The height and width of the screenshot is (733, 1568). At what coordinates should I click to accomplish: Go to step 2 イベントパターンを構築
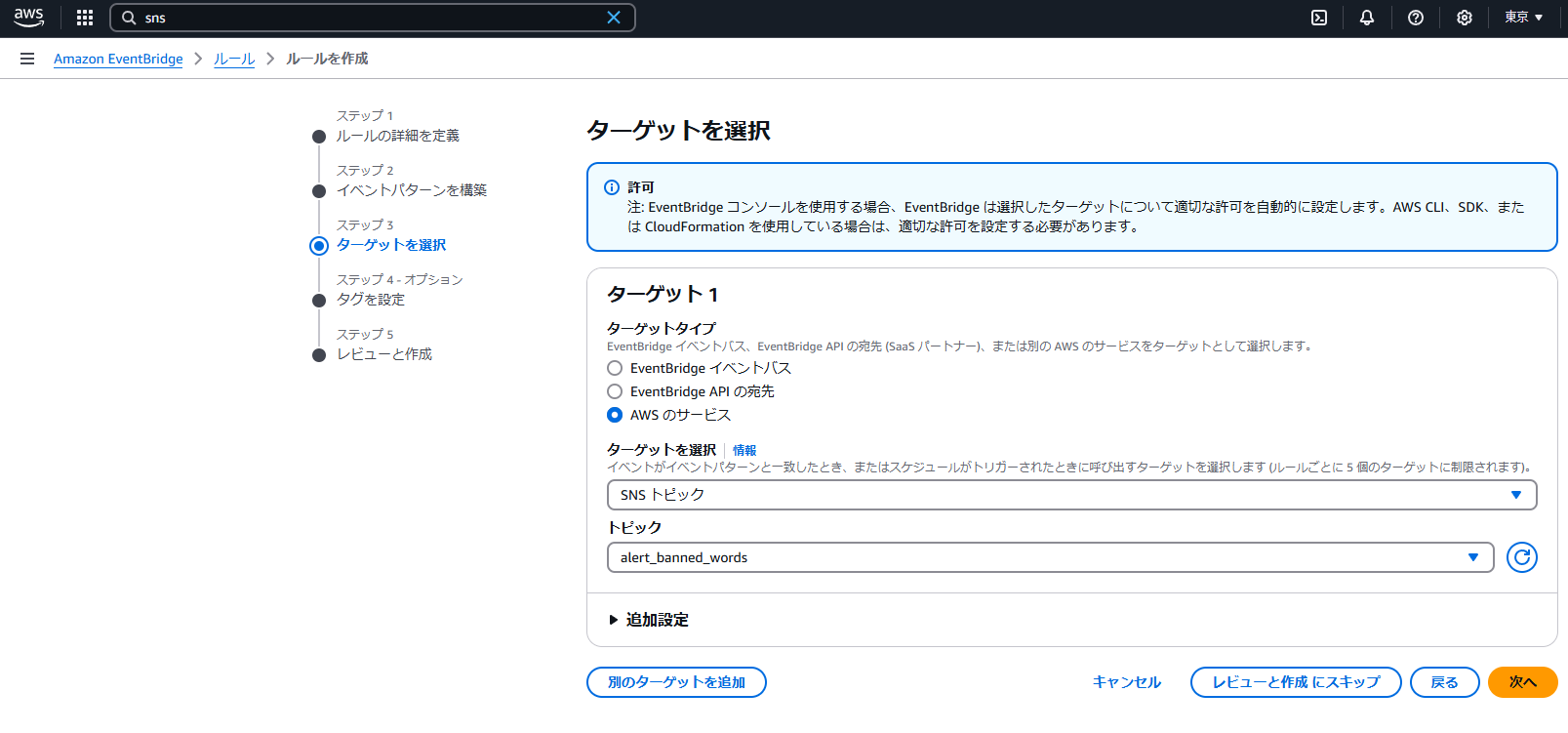(x=411, y=190)
